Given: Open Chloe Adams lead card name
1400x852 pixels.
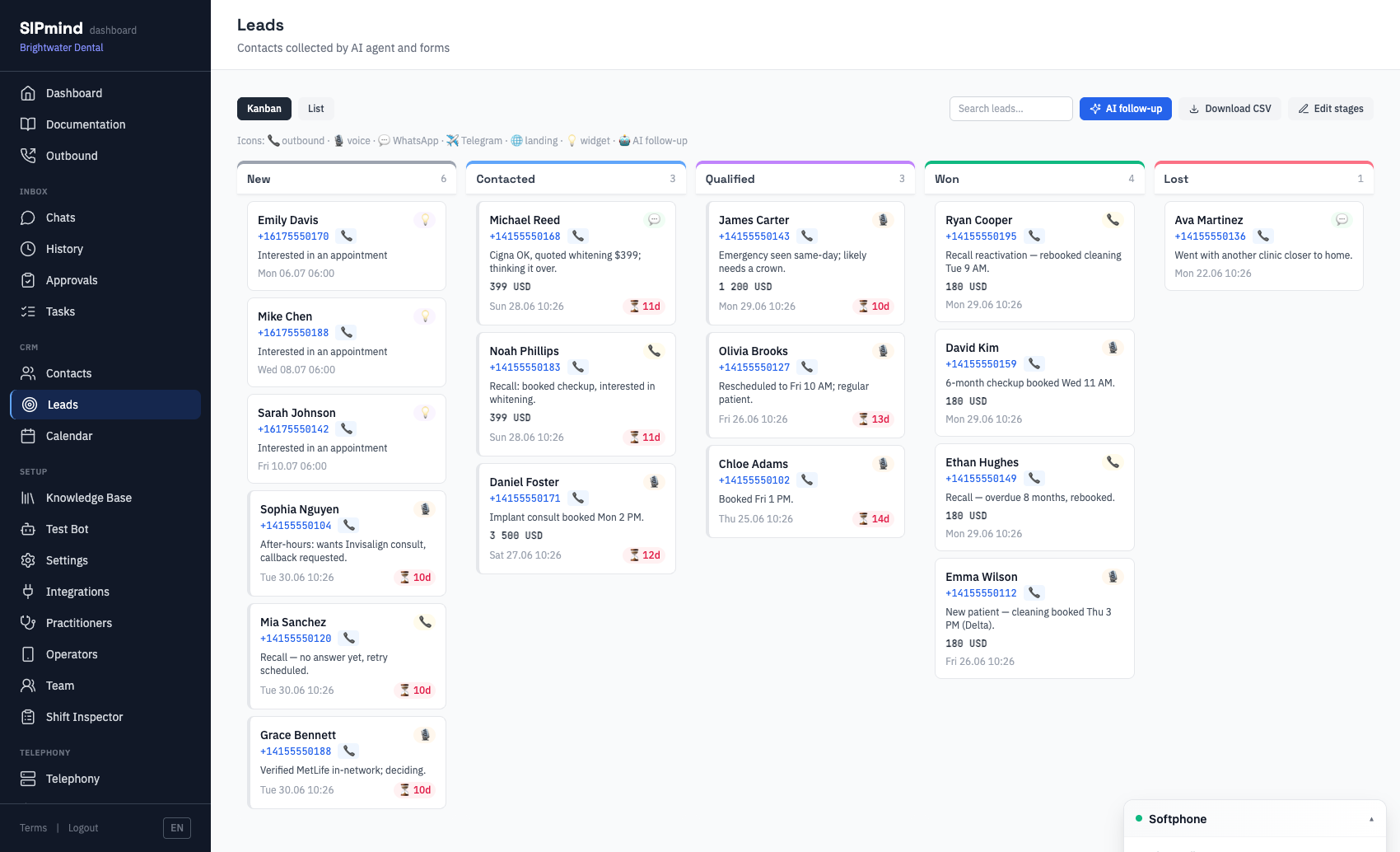Looking at the screenshot, I should [753, 464].
